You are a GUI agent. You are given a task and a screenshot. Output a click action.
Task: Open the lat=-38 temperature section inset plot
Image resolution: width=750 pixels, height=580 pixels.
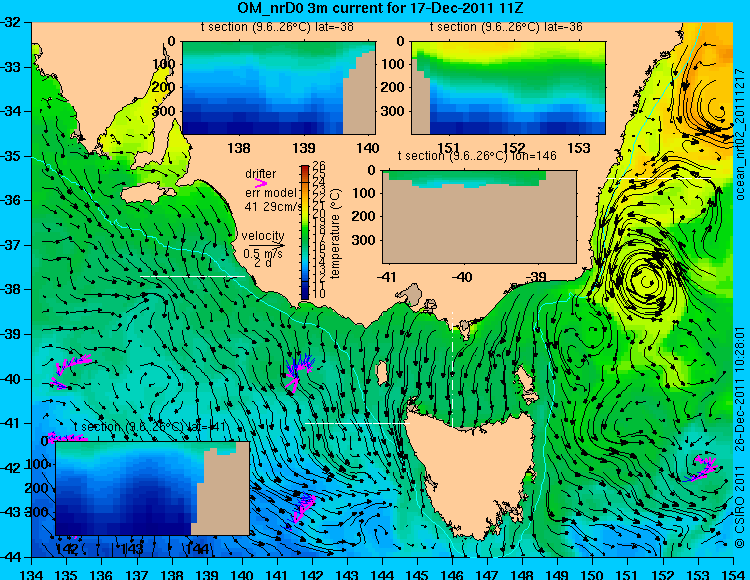[279, 88]
